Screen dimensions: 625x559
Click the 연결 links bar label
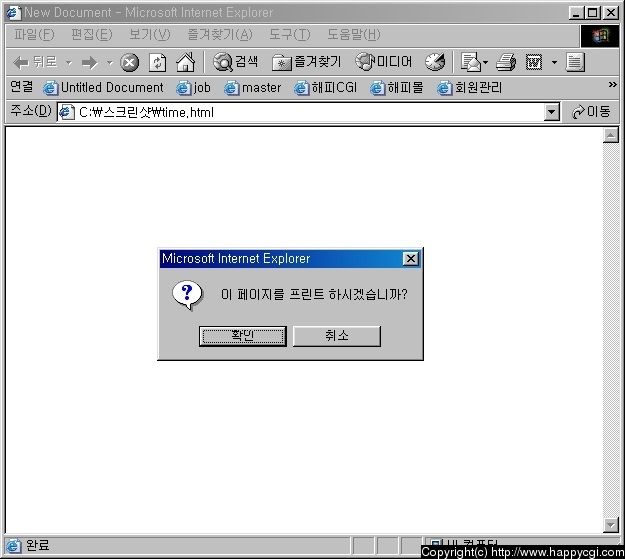[x=22, y=87]
